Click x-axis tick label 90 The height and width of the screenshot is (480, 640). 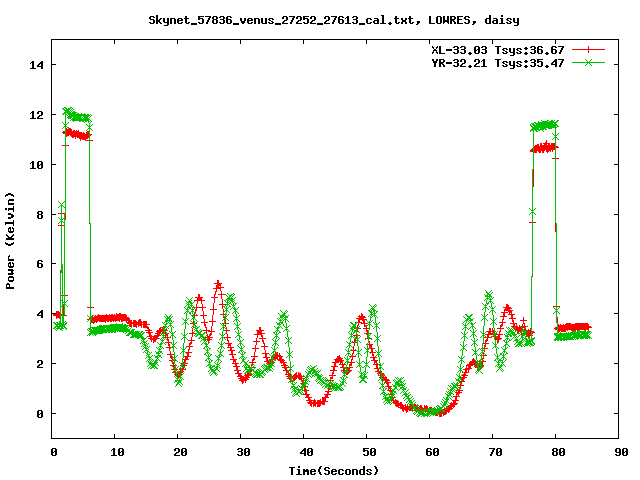click(621, 452)
